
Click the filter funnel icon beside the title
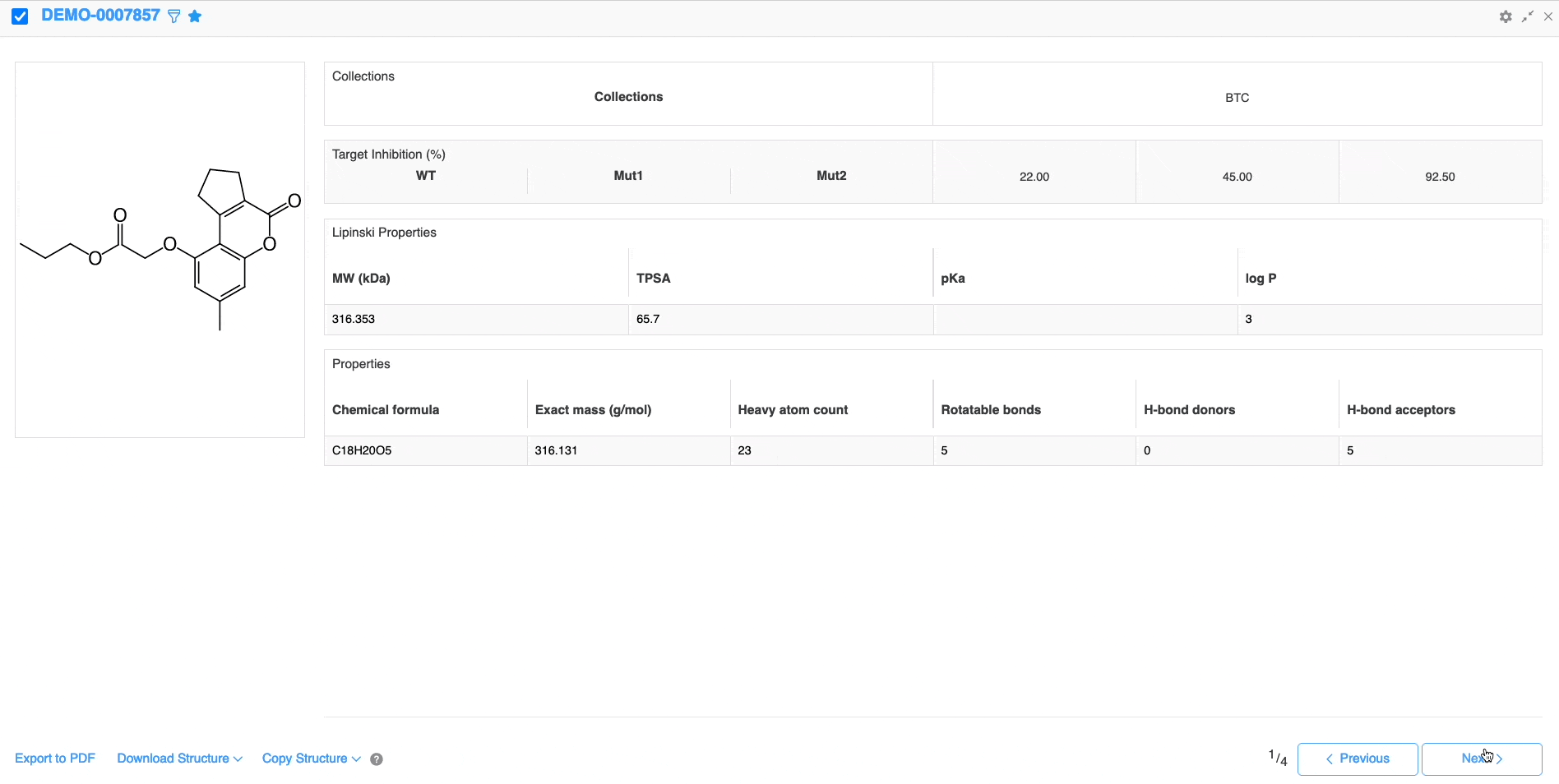174,16
